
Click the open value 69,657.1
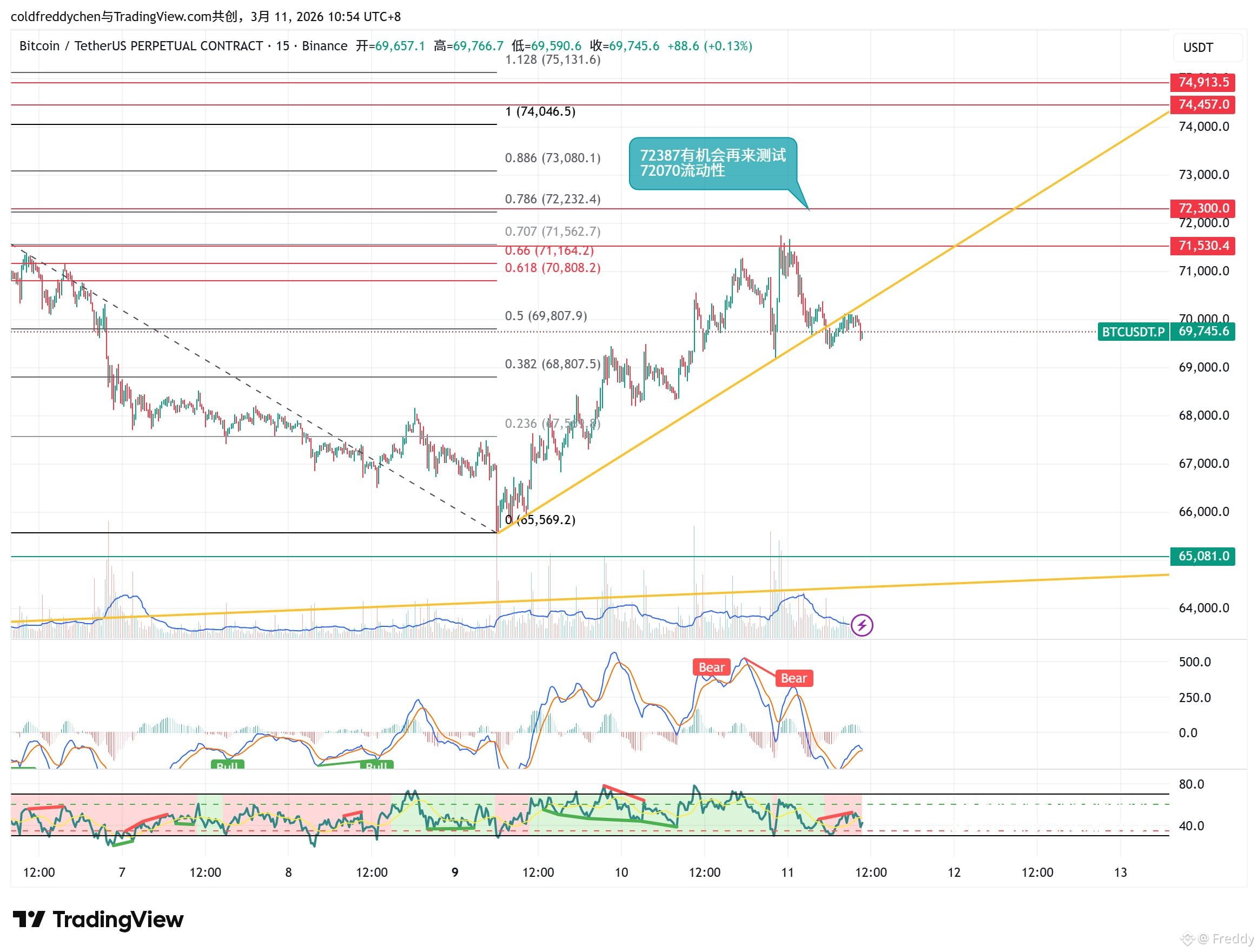tap(400, 46)
